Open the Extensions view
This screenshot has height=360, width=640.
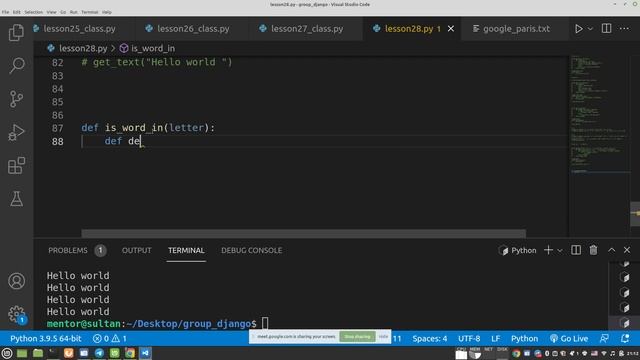[x=16, y=165]
